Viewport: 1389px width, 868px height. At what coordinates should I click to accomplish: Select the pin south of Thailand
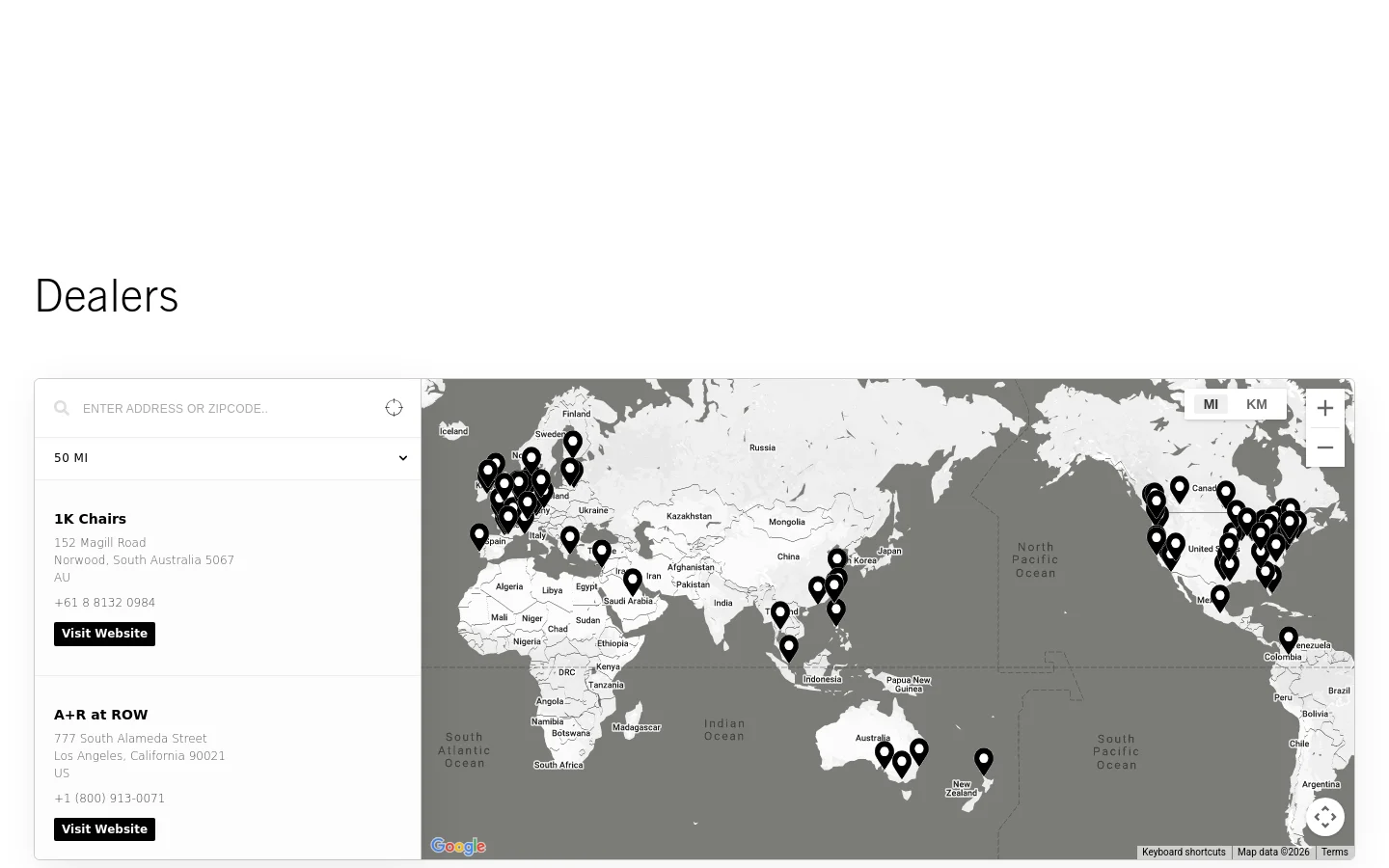pyautogui.click(x=789, y=649)
